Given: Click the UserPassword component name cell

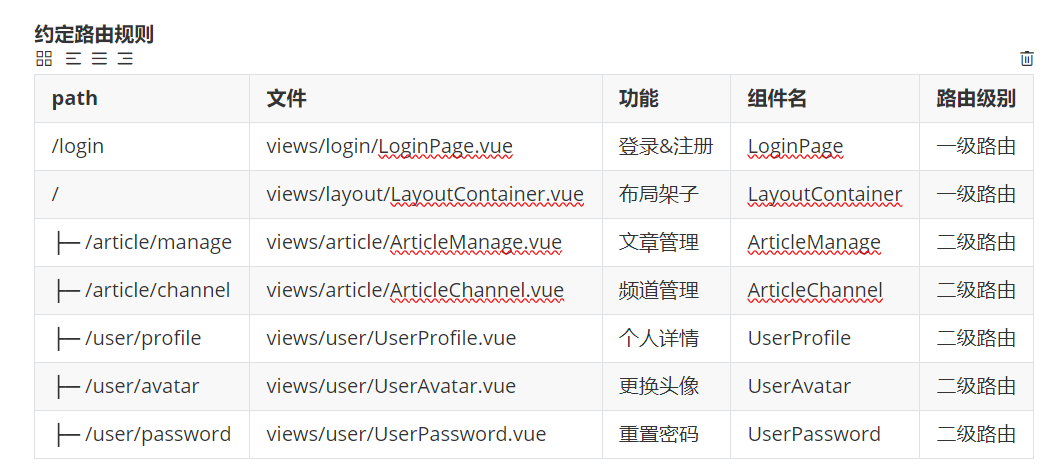Looking at the screenshot, I should point(825,434).
